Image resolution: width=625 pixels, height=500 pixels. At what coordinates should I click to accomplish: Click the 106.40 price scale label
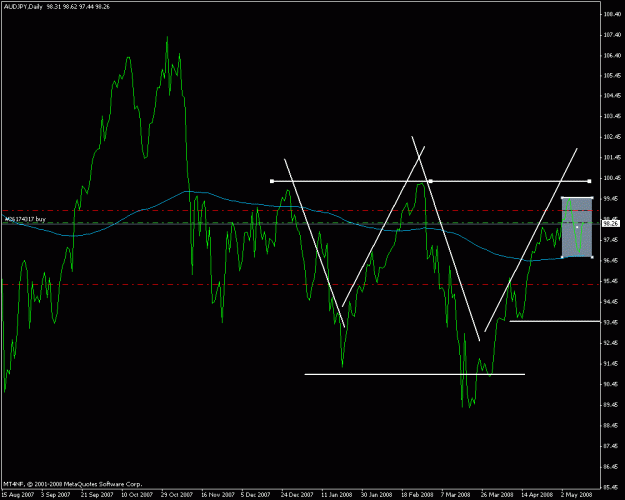[x=612, y=55]
